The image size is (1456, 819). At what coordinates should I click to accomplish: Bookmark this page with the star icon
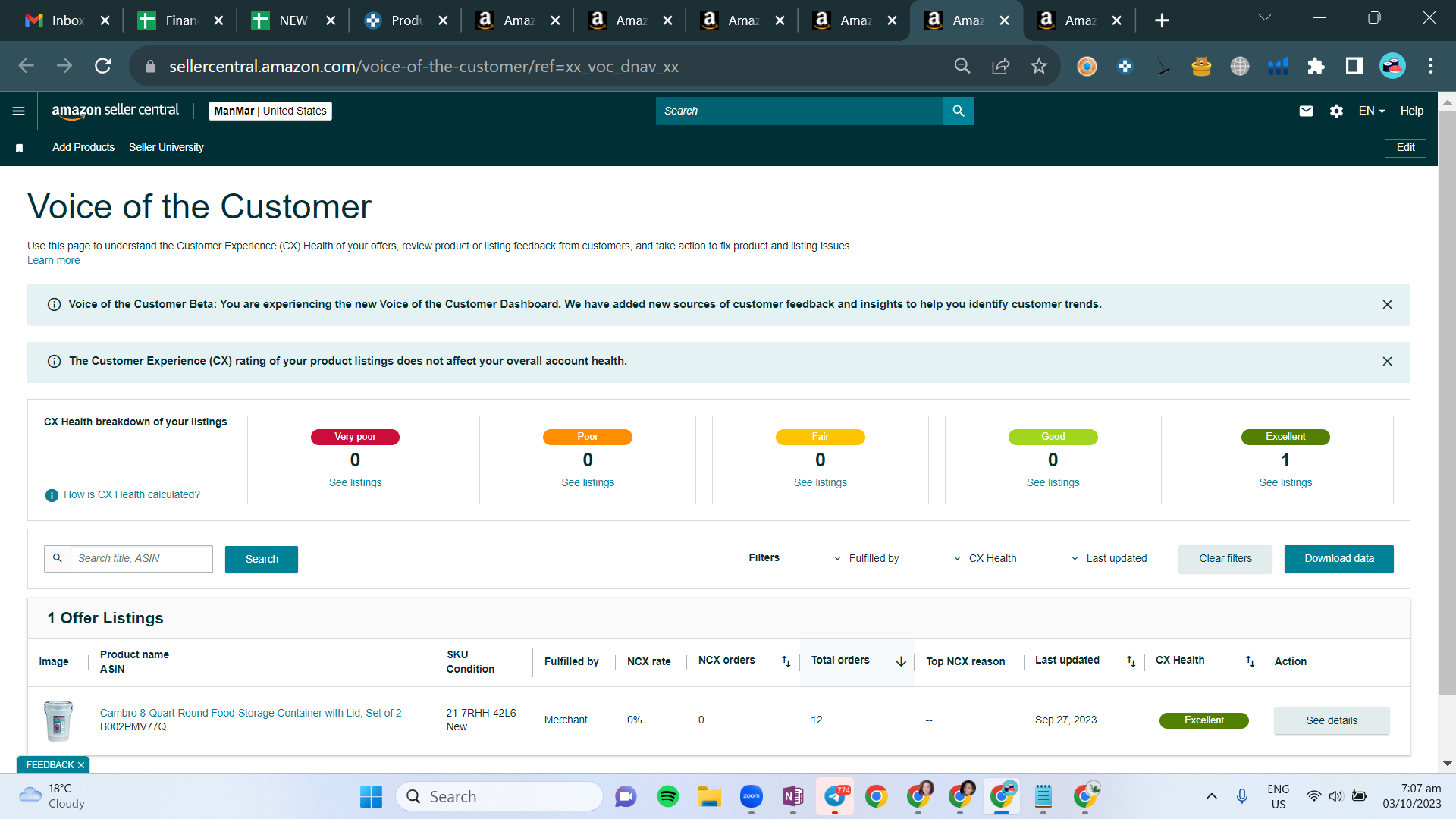click(x=1039, y=66)
